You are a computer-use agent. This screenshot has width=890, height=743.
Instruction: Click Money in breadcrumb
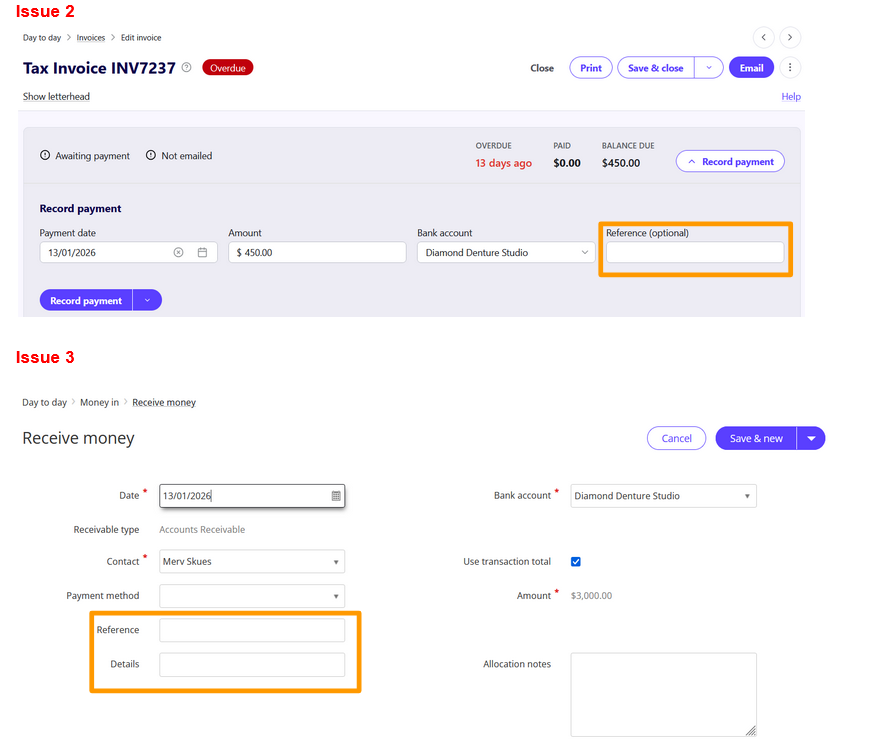99,402
